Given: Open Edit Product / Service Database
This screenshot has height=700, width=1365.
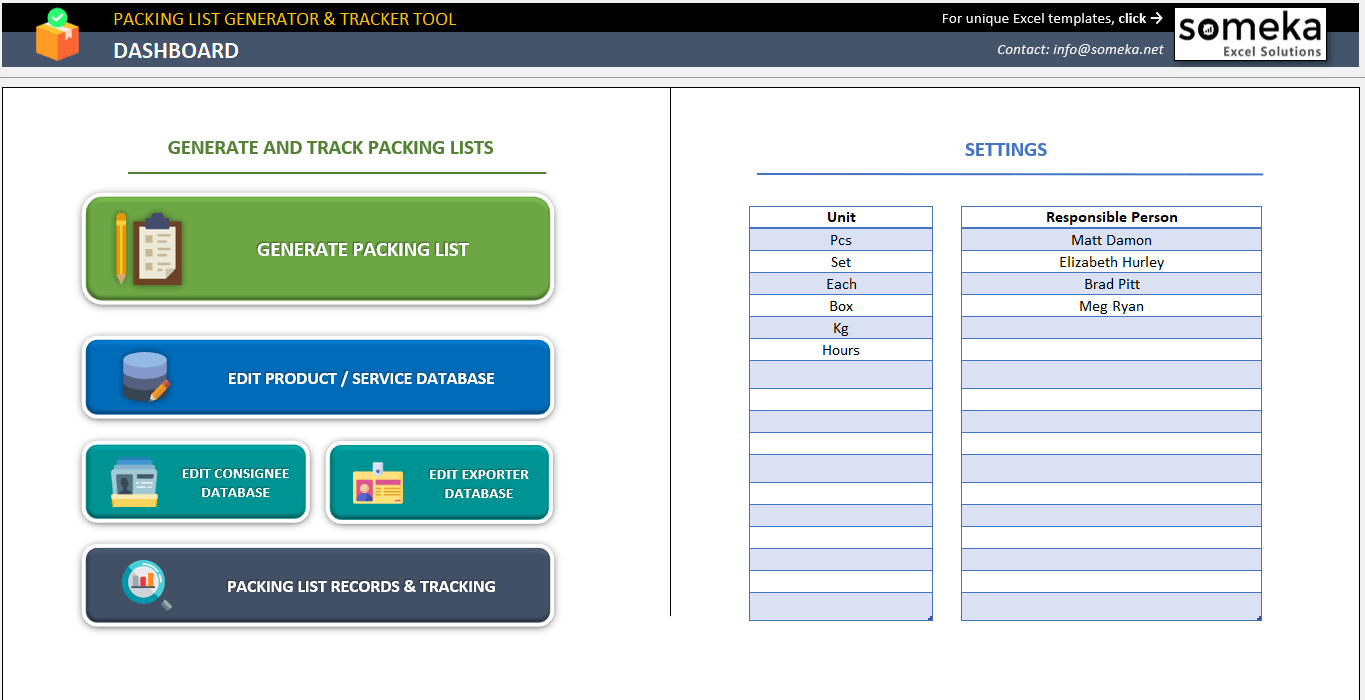Looking at the screenshot, I should pyautogui.click(x=363, y=378).
